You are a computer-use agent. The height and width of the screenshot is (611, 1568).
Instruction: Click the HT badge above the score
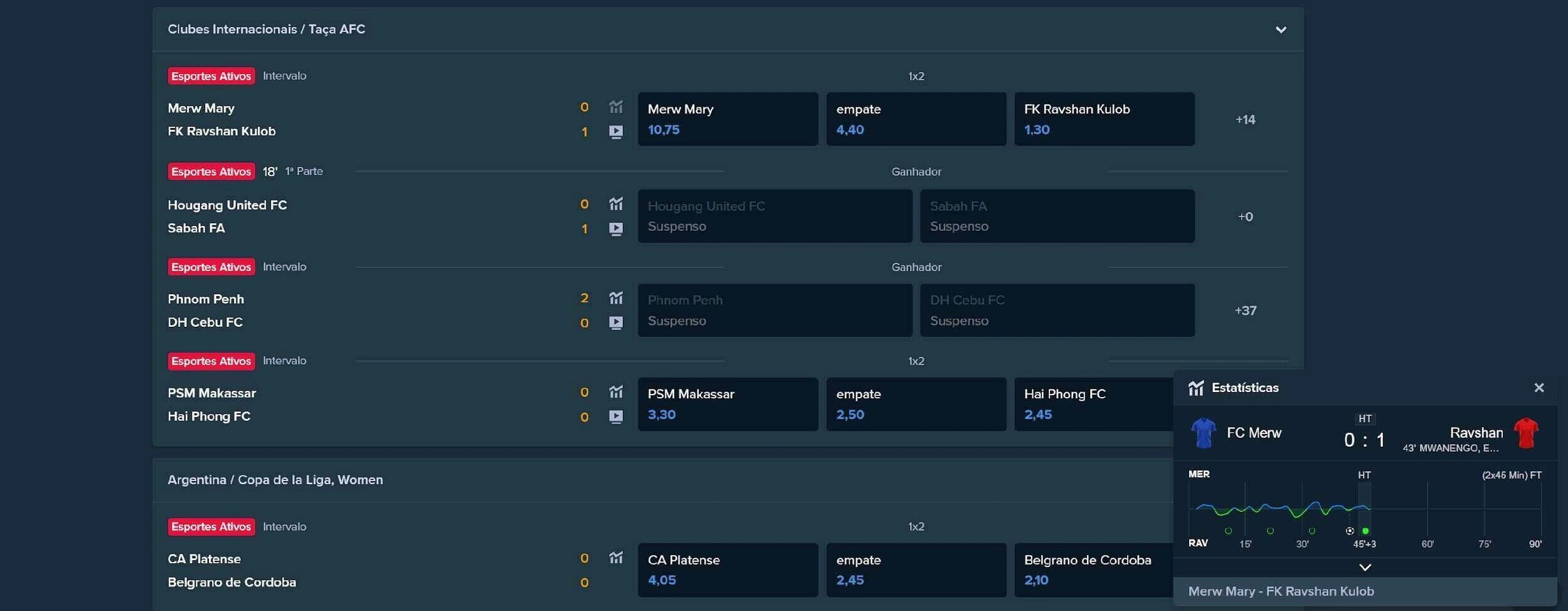coord(1365,418)
